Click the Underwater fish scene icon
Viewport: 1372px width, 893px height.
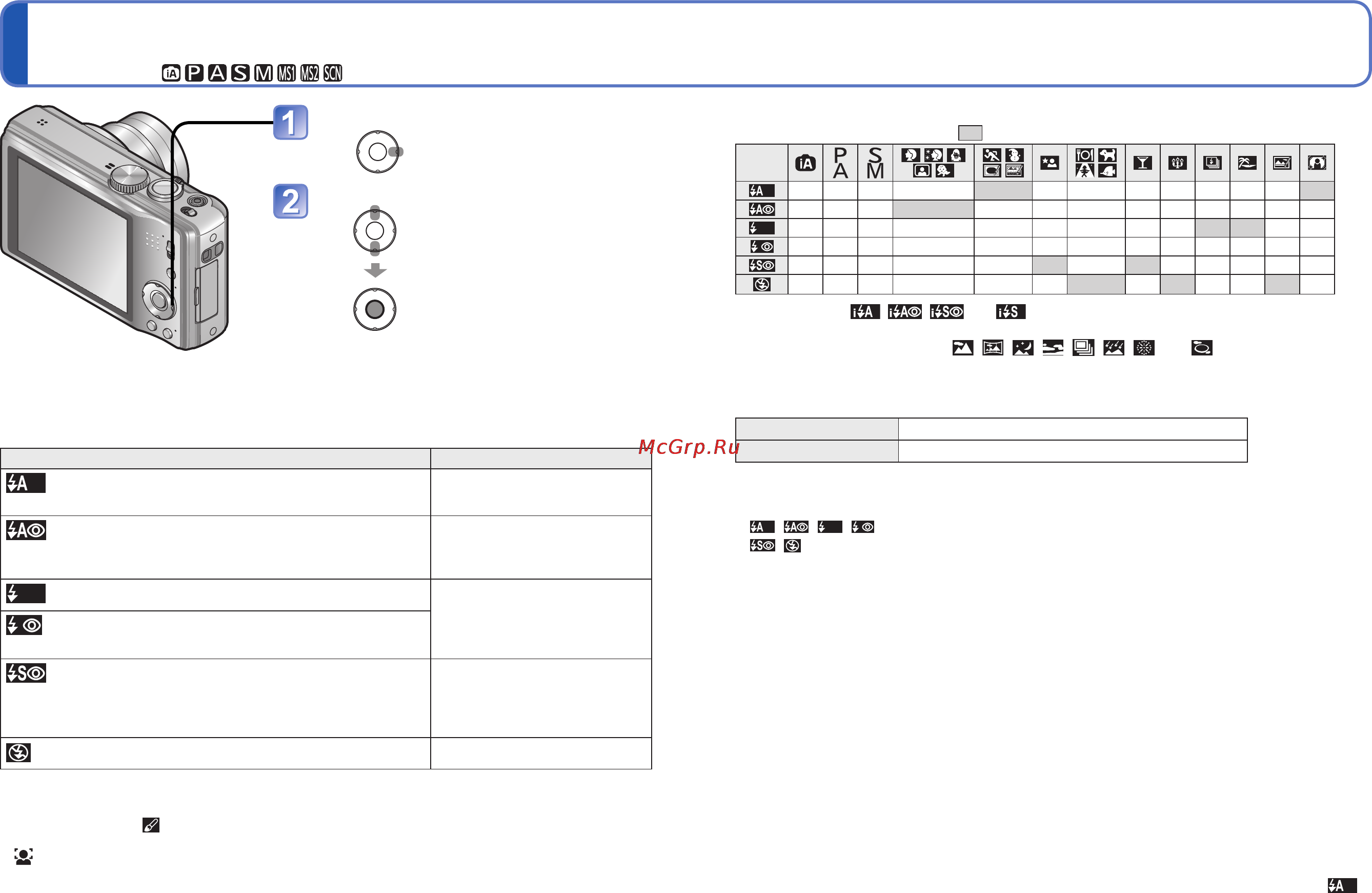pyautogui.click(x=1107, y=171)
